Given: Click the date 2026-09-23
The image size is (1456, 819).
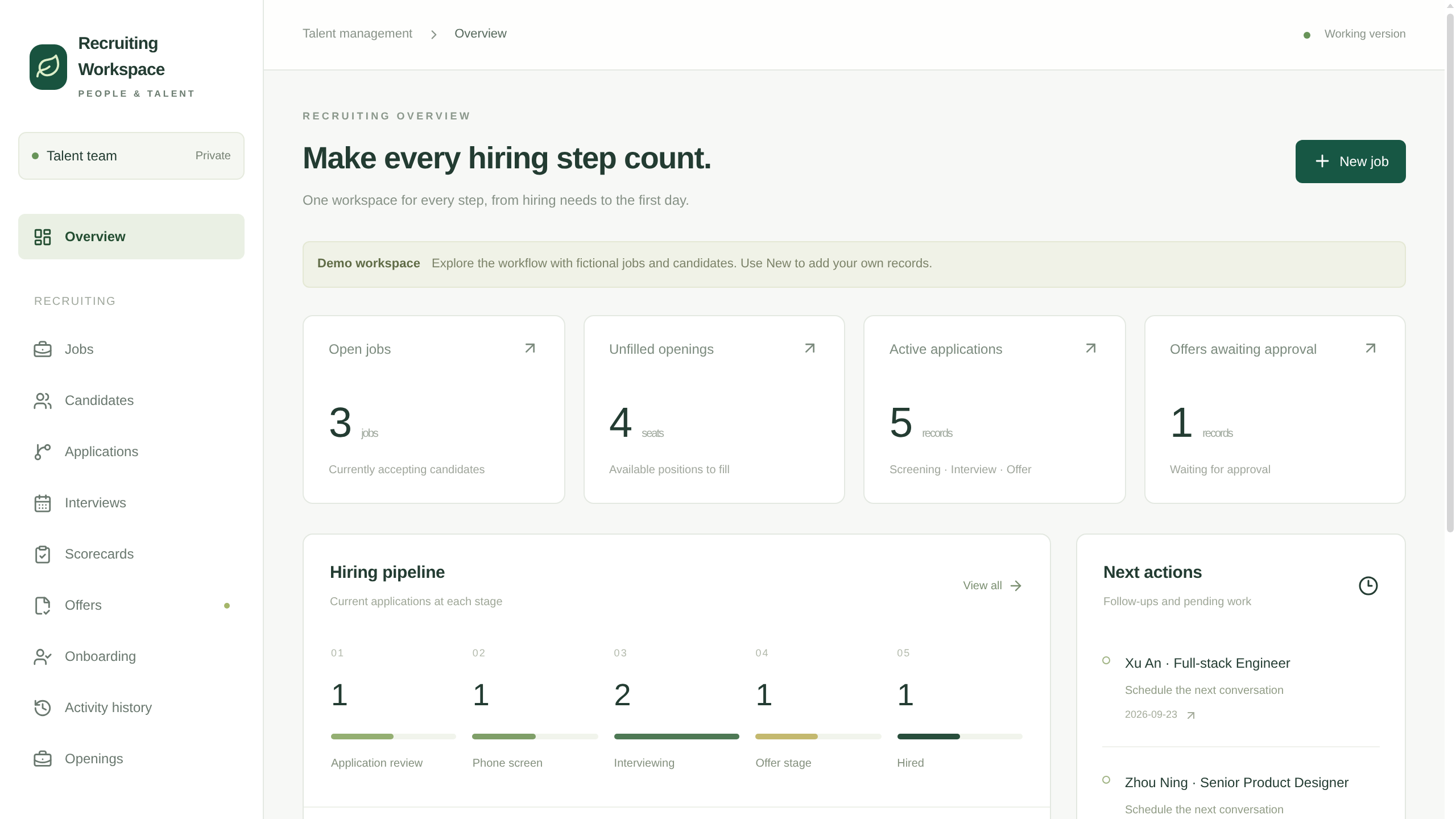Looking at the screenshot, I should click(x=1151, y=714).
